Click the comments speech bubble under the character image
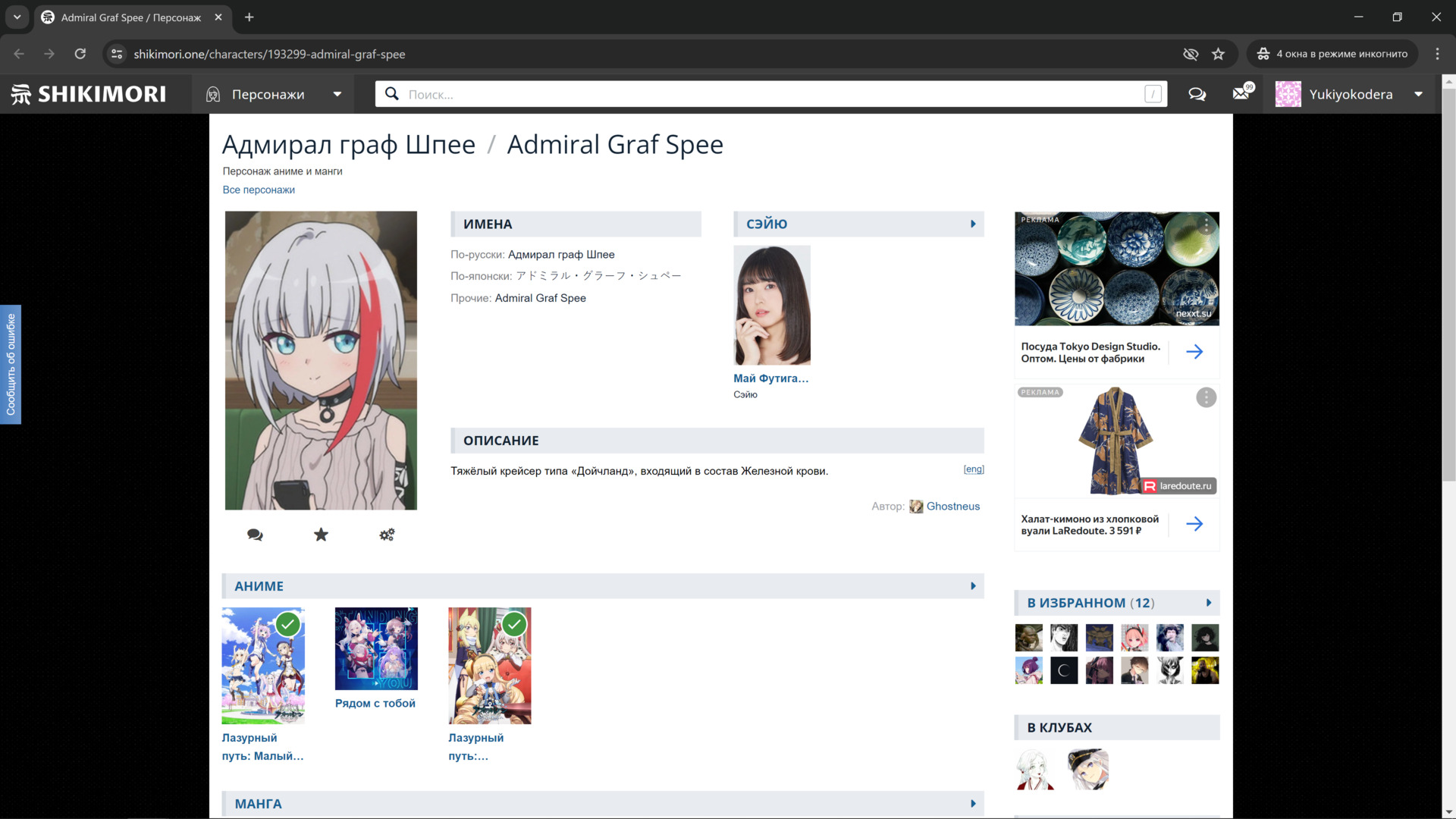The height and width of the screenshot is (819, 1456). [255, 535]
